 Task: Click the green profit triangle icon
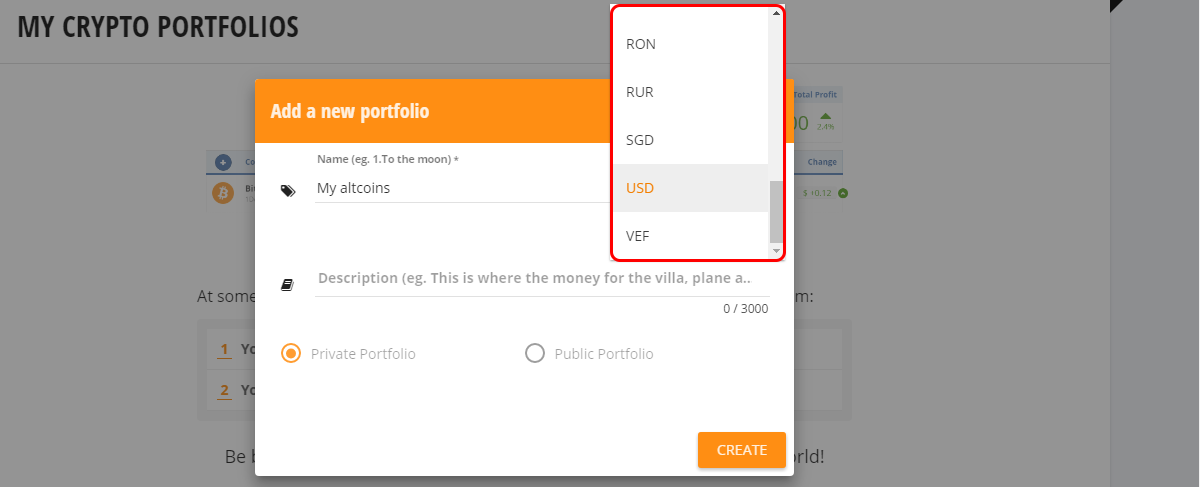826,116
